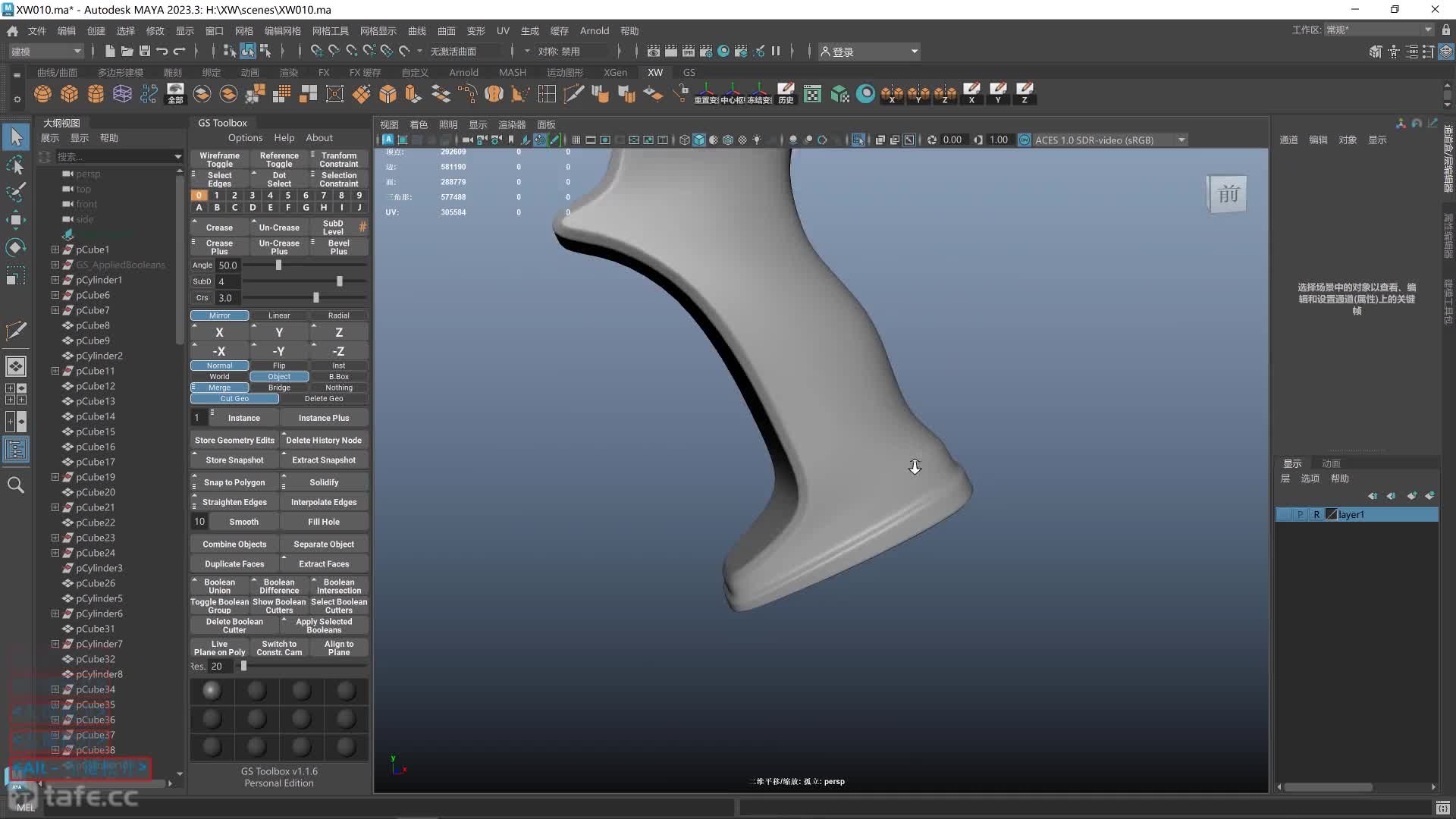Select the arrow Select tool in toolbox
The width and height of the screenshot is (1456, 819).
point(16,137)
